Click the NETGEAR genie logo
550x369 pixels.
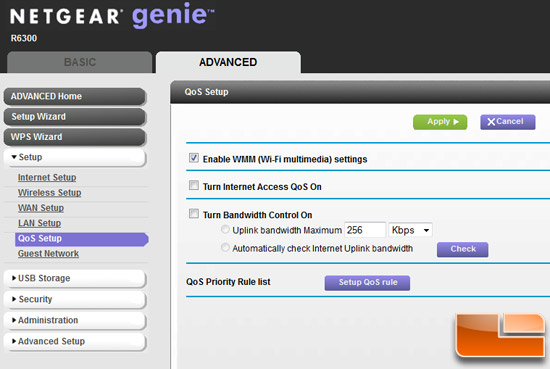tap(113, 16)
